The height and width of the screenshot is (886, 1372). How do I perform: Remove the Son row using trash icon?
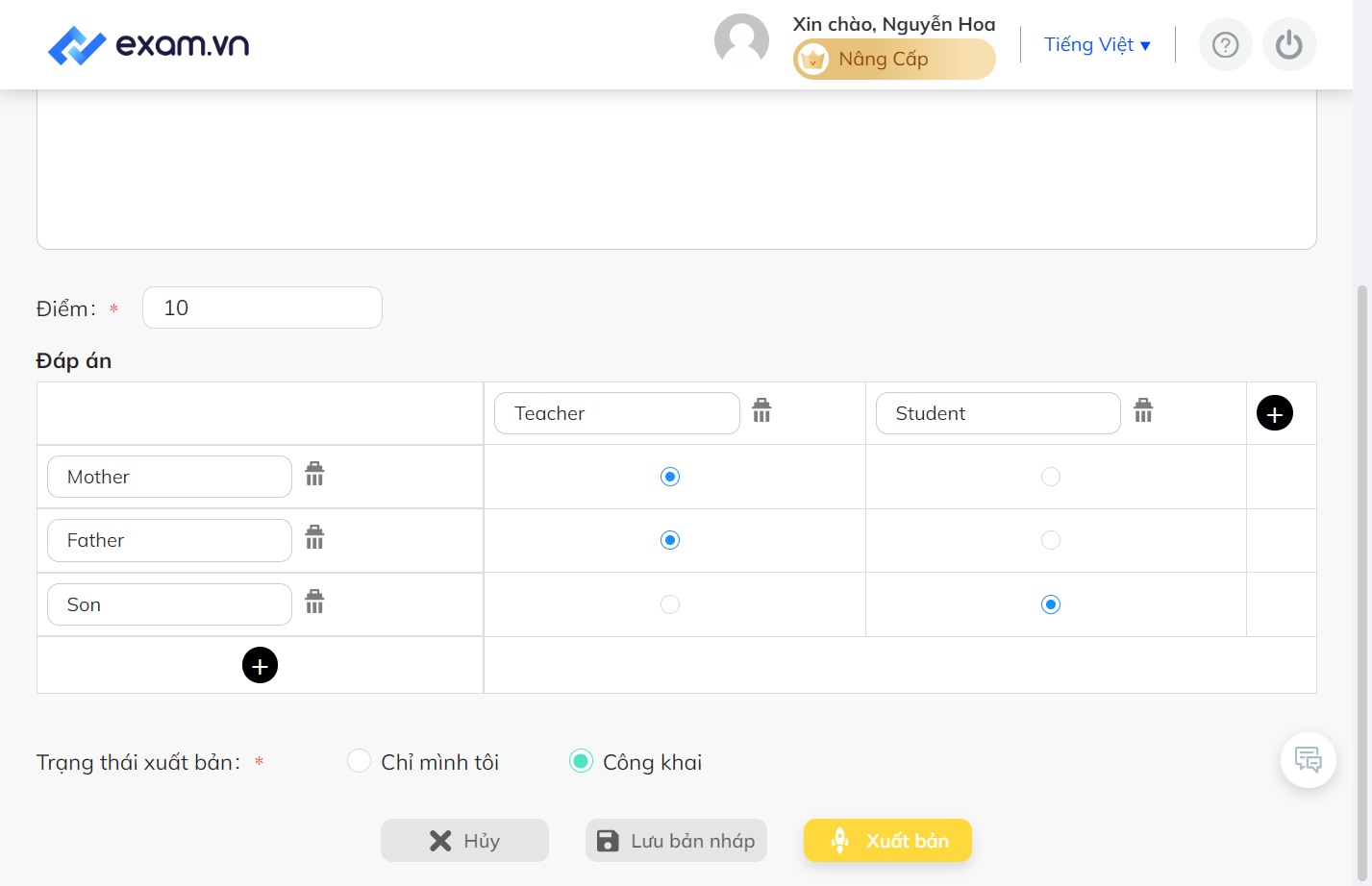click(x=314, y=603)
